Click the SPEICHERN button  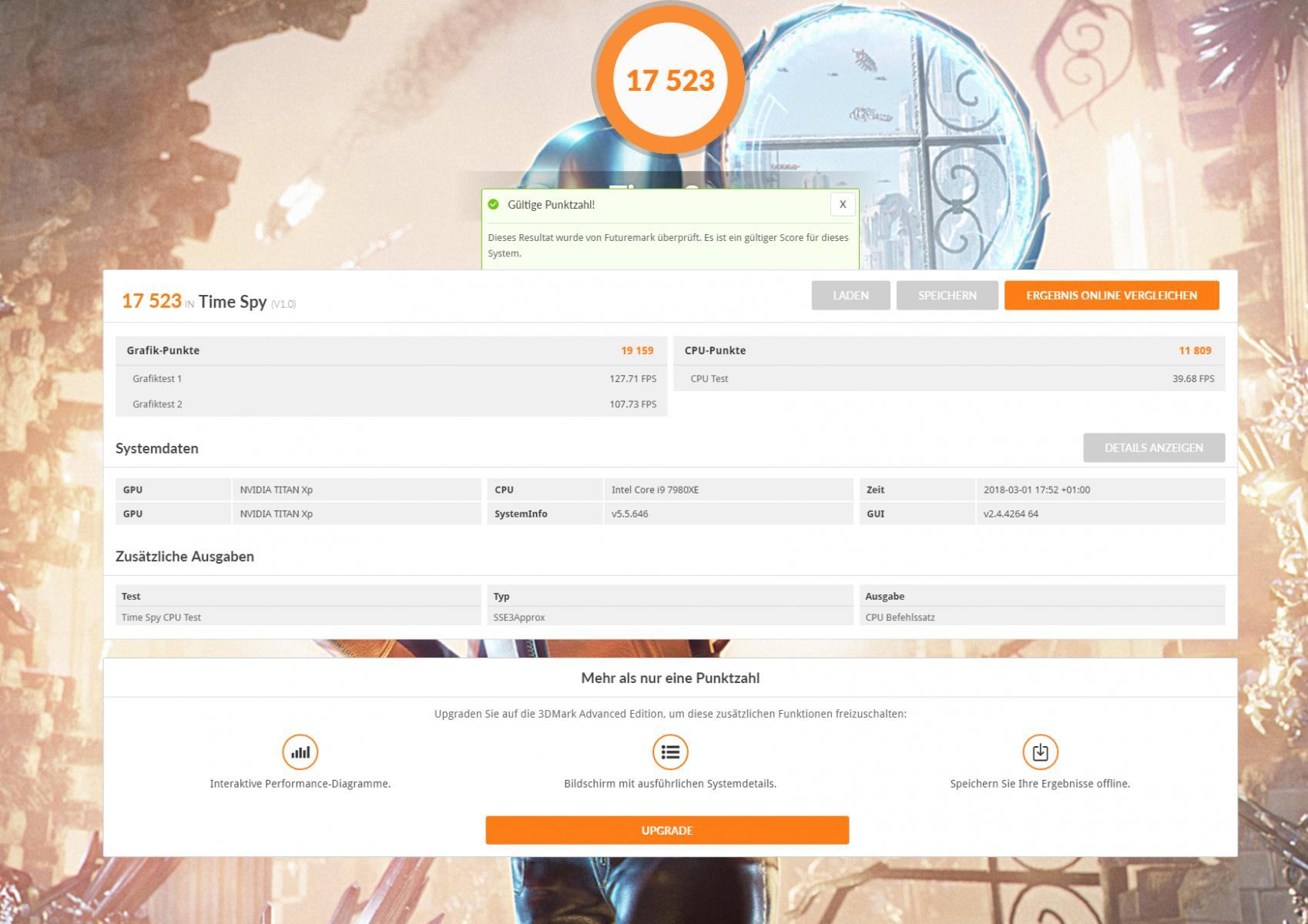point(947,296)
